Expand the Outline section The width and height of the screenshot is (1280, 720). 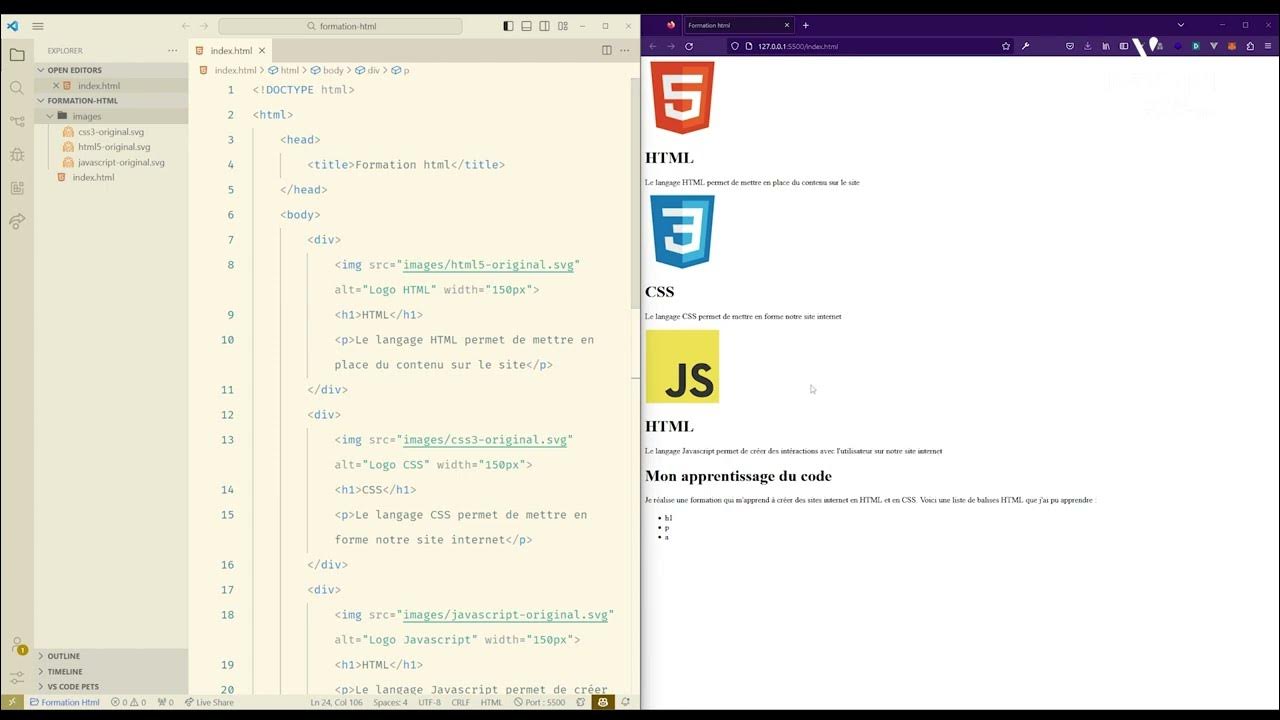point(111,656)
